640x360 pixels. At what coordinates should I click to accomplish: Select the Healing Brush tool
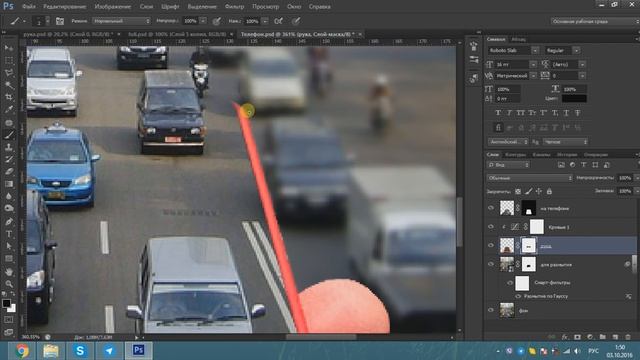point(9,122)
